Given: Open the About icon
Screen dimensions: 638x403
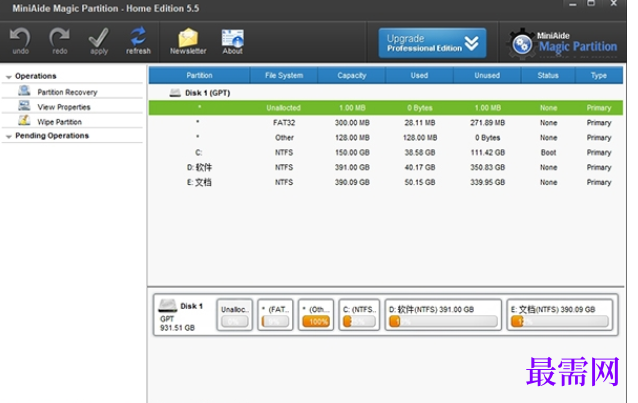Looking at the screenshot, I should click(232, 38).
